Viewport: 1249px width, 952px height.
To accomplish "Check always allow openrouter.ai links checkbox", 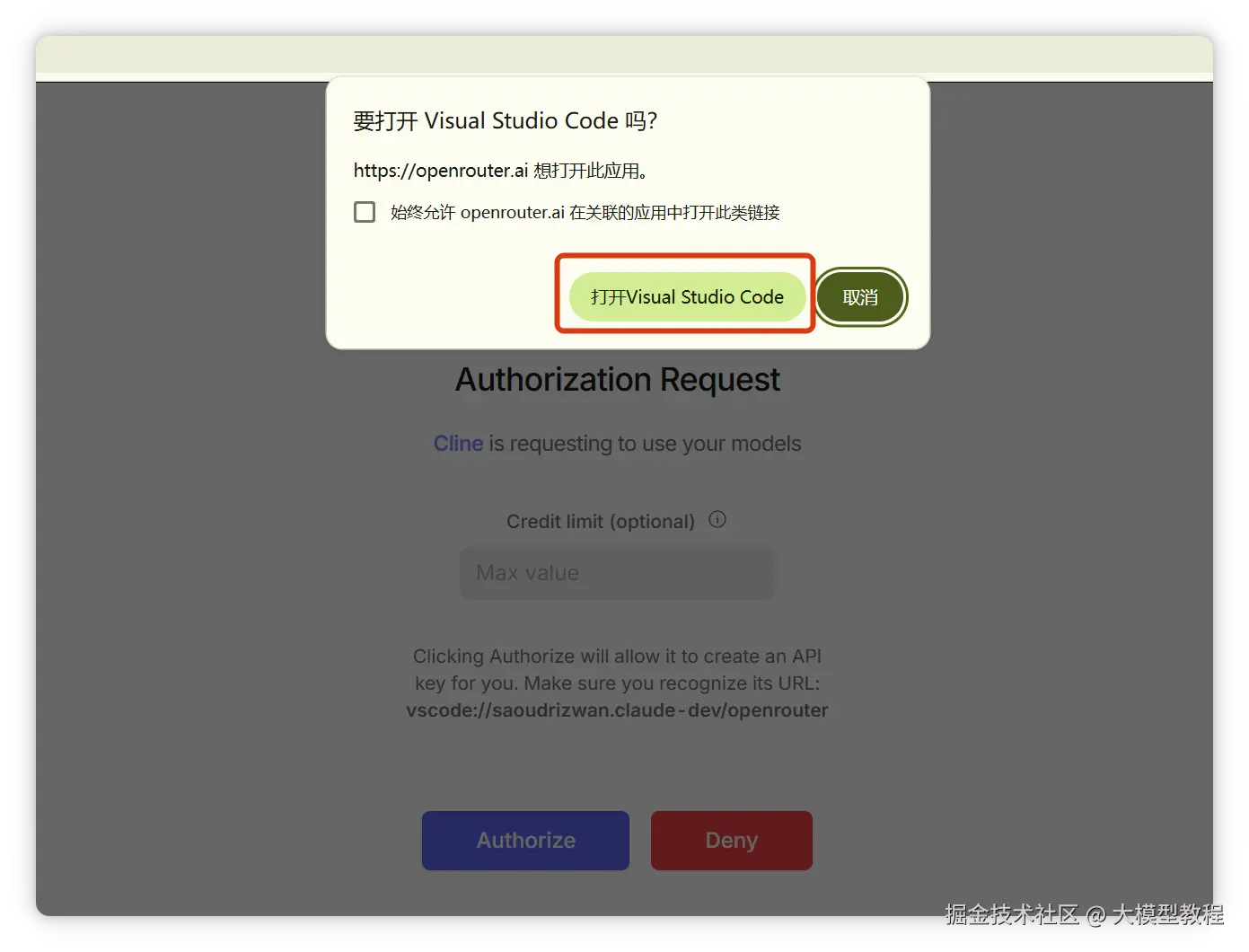I will point(365,212).
